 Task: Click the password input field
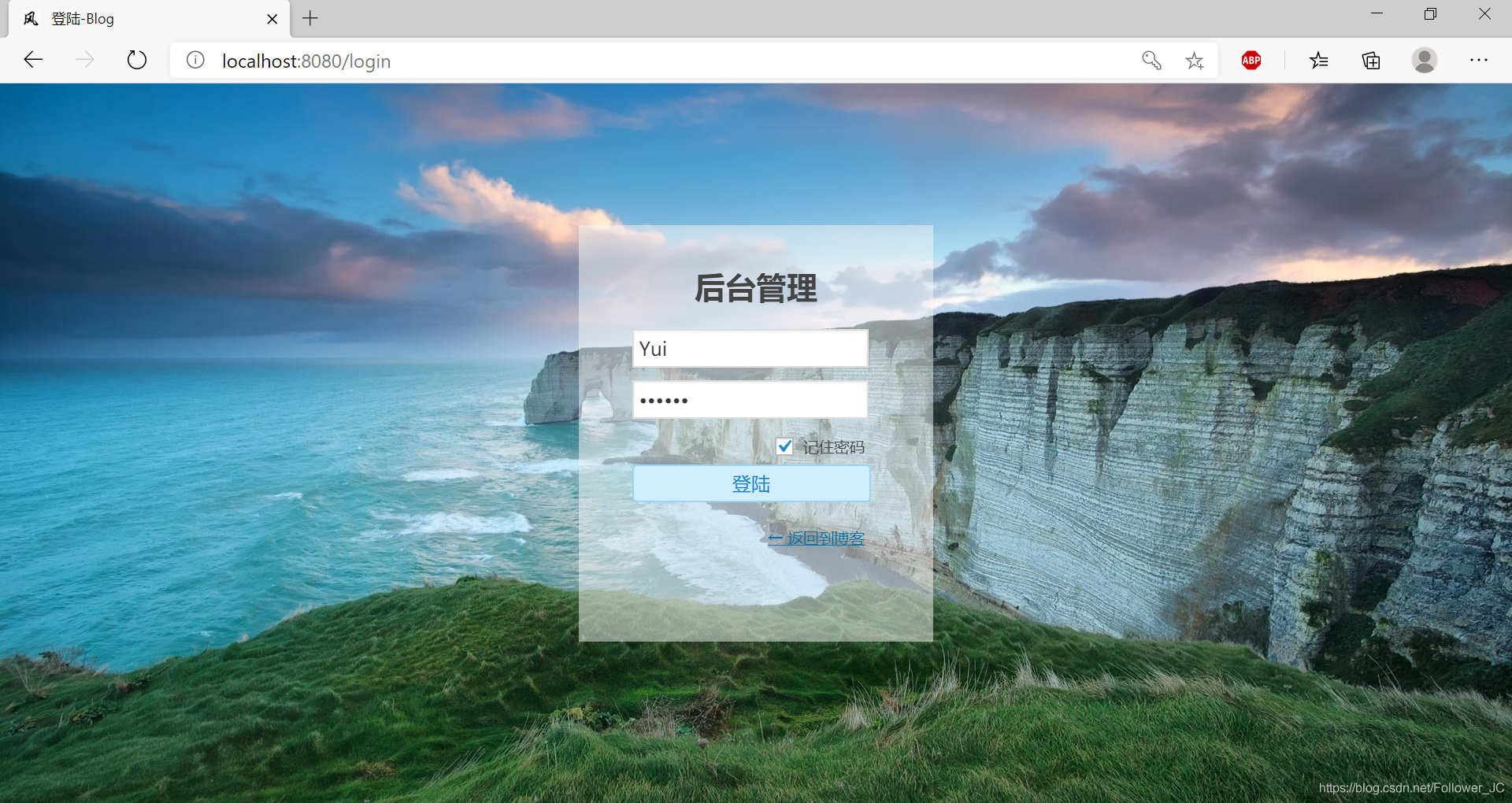(750, 400)
